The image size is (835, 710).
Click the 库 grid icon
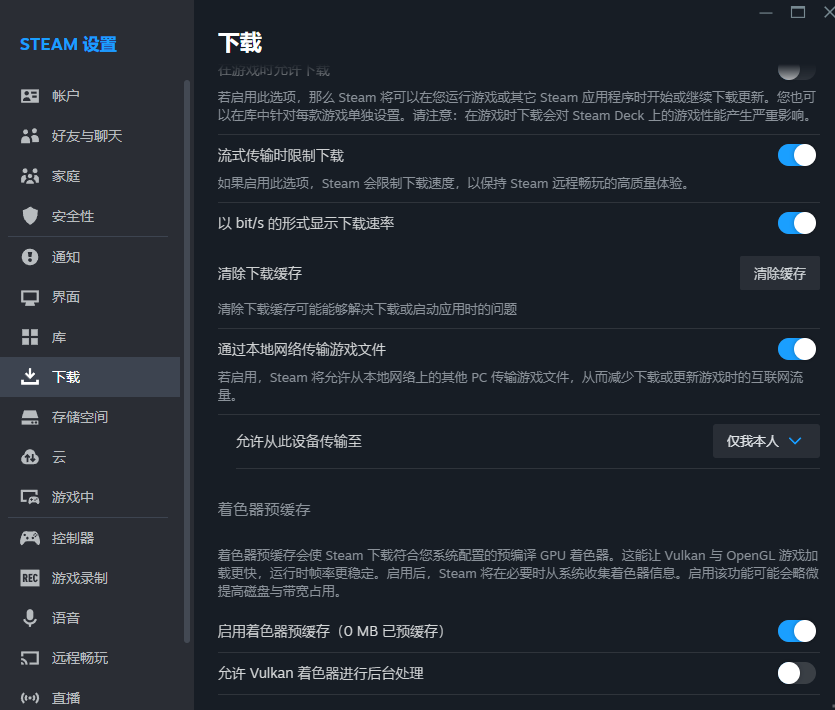pos(30,337)
